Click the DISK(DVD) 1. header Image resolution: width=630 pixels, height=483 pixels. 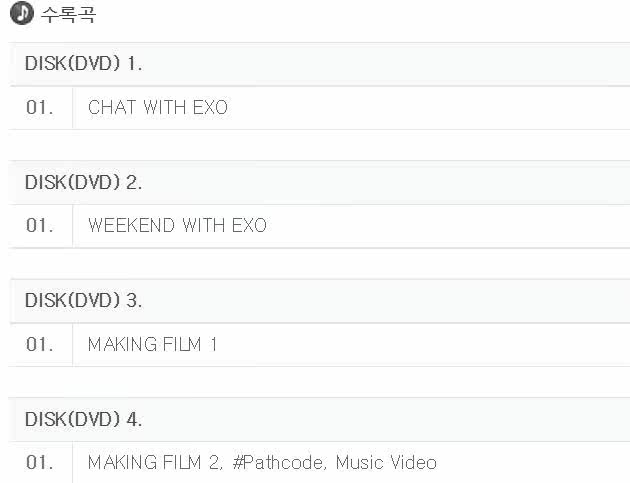[x=83, y=64]
